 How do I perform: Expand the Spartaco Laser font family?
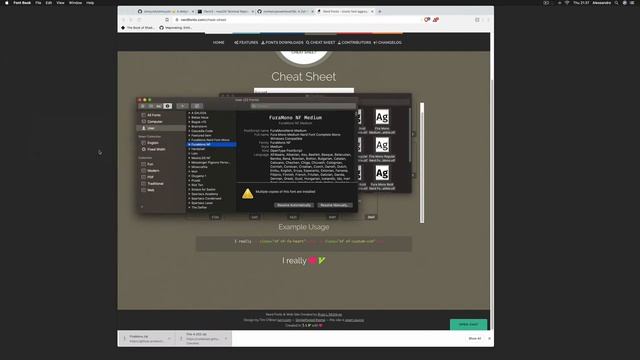189,203
